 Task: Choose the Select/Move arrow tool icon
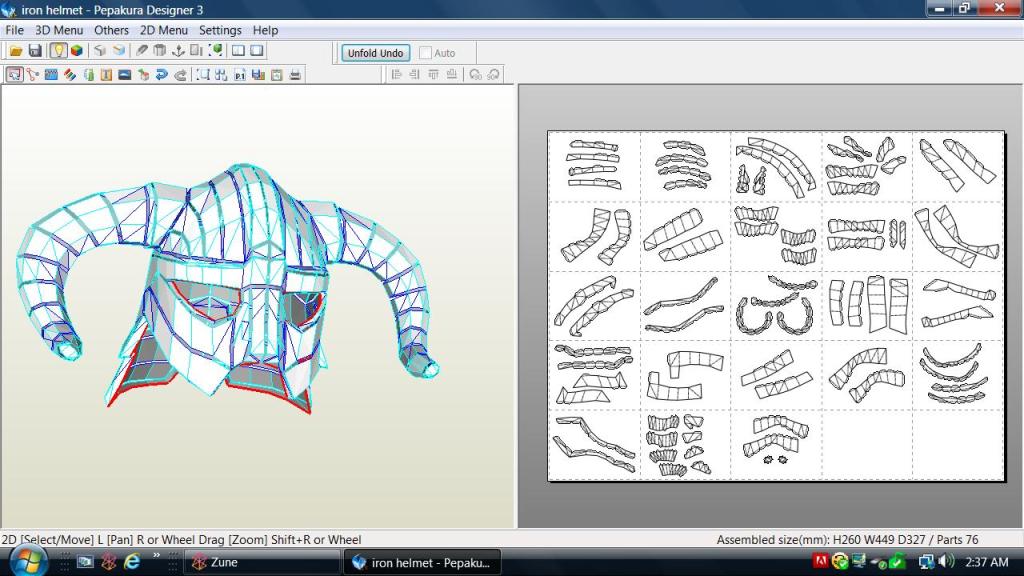tap(15, 75)
